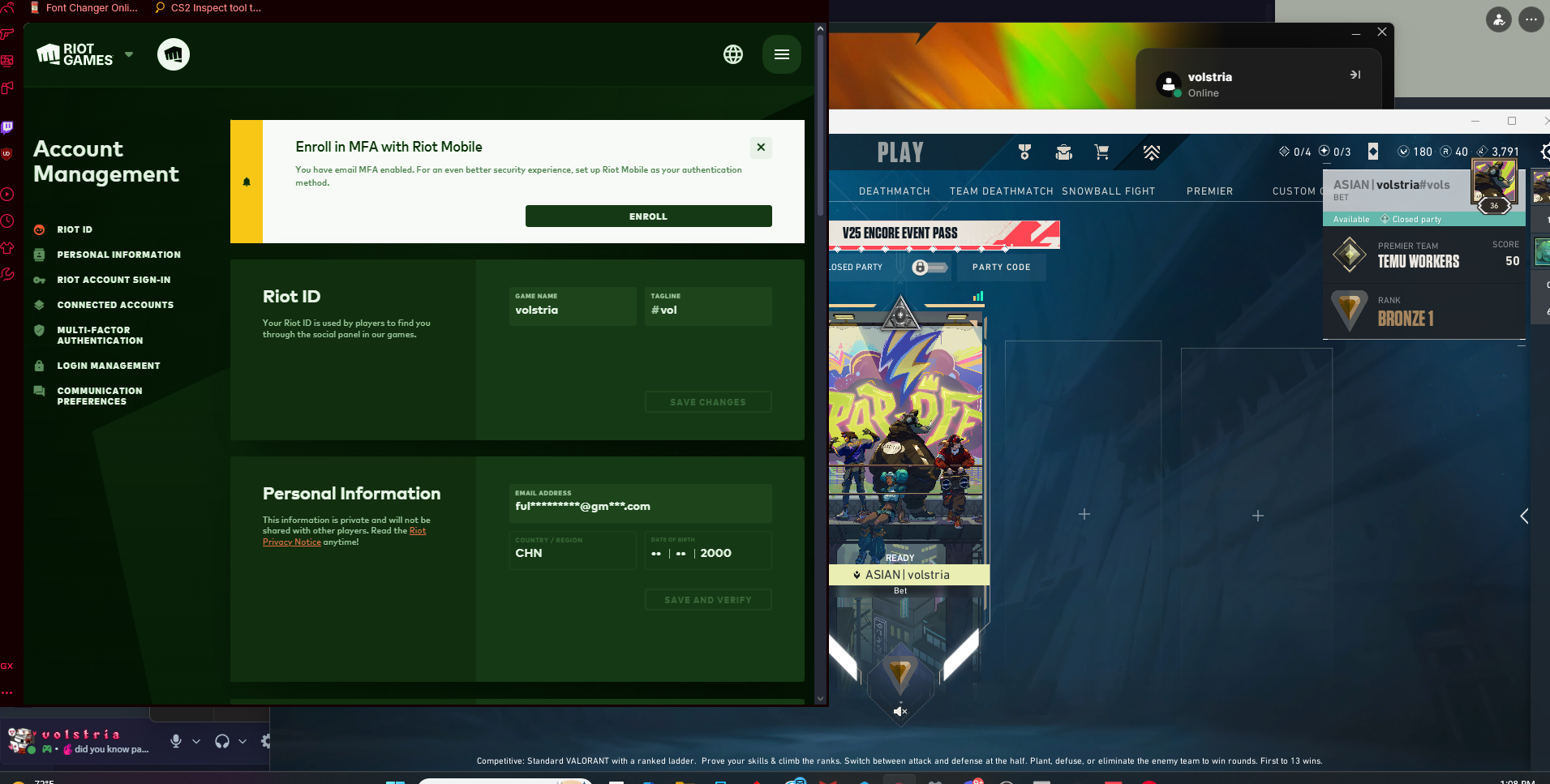
Task: Expand Valorant social panel side arrow
Action: click(x=1525, y=516)
